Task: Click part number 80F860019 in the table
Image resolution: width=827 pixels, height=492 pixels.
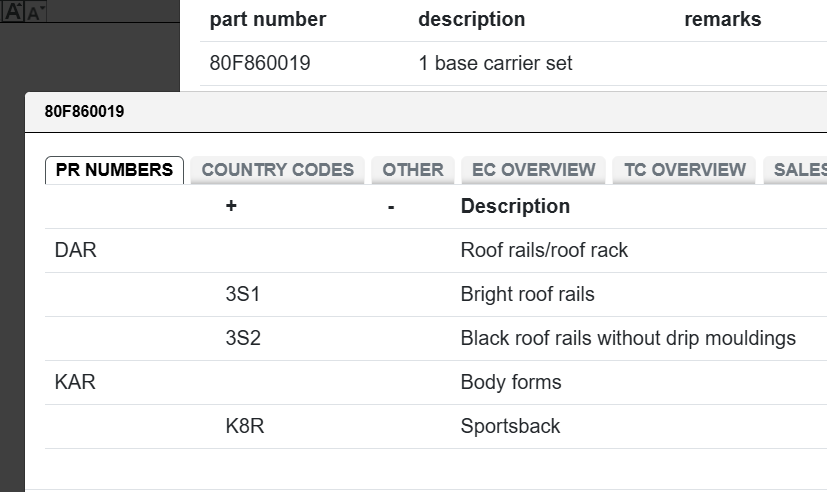Action: pyautogui.click(x=260, y=63)
